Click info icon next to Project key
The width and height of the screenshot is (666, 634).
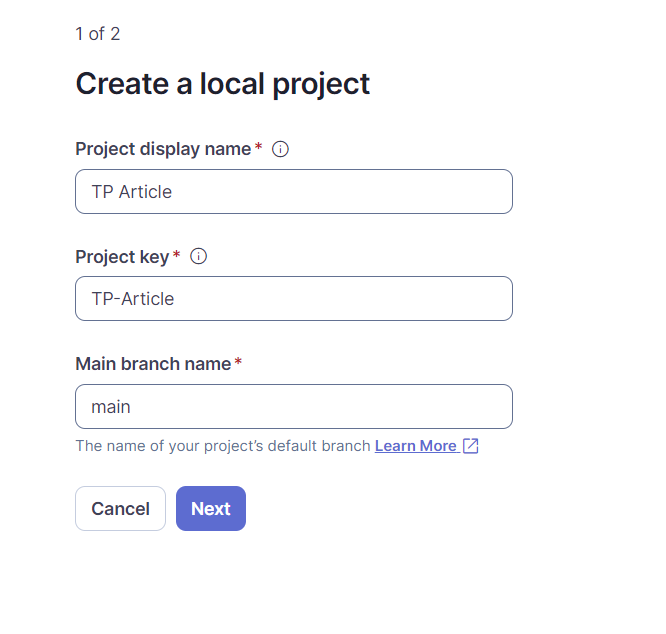pos(198,256)
